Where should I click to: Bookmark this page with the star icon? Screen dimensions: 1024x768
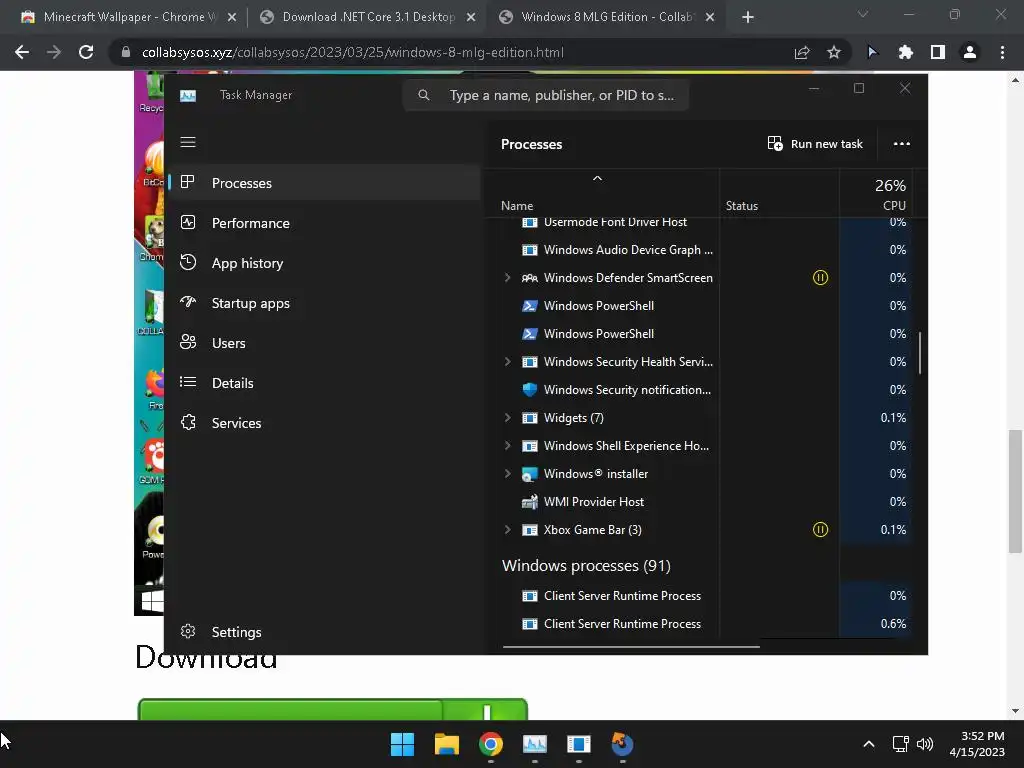coord(834,52)
